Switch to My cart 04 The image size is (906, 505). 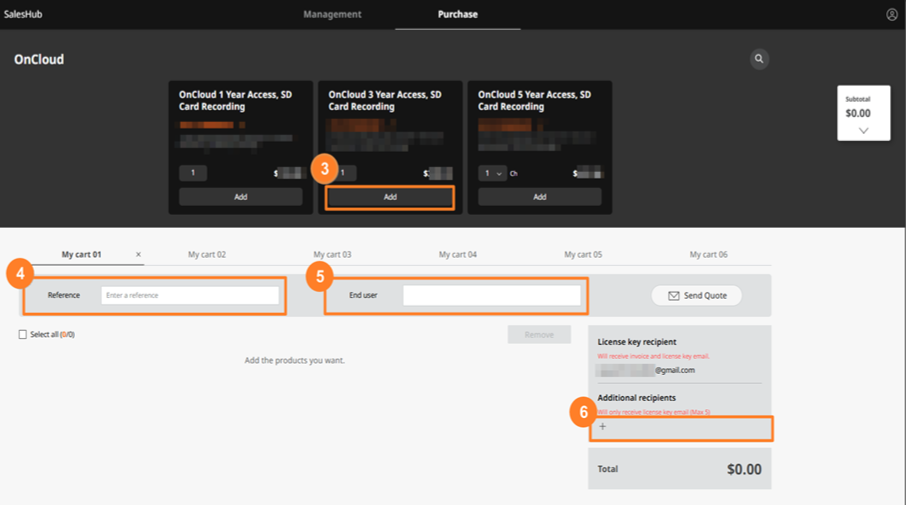pyautogui.click(x=458, y=254)
